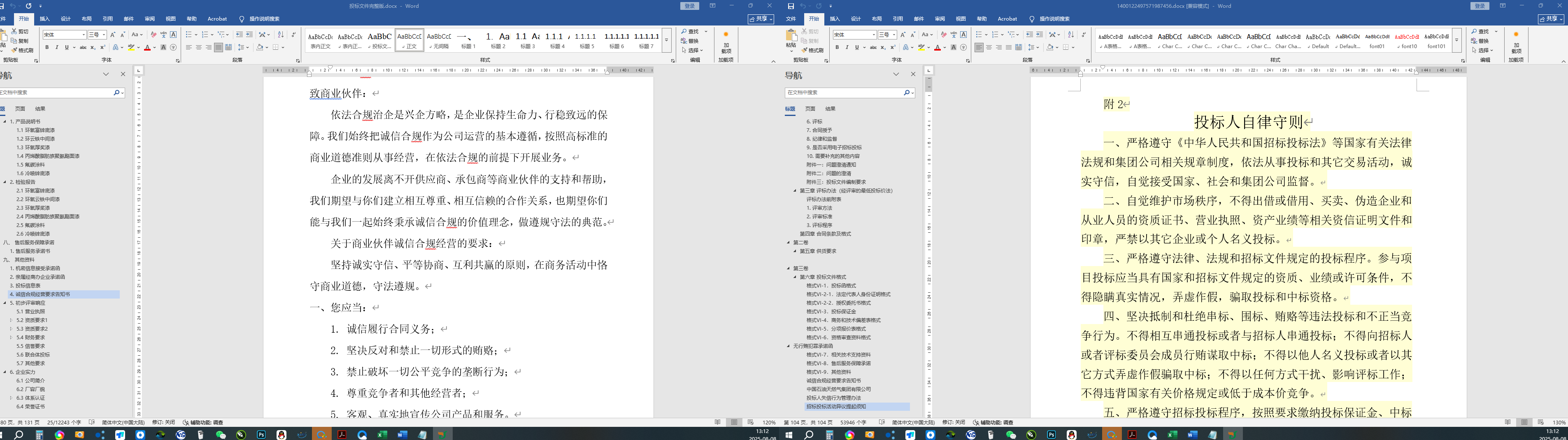Toggle Show/Hide paragraph marks in 投标文件完整版 window
The image size is (1568, 440).
293,35
